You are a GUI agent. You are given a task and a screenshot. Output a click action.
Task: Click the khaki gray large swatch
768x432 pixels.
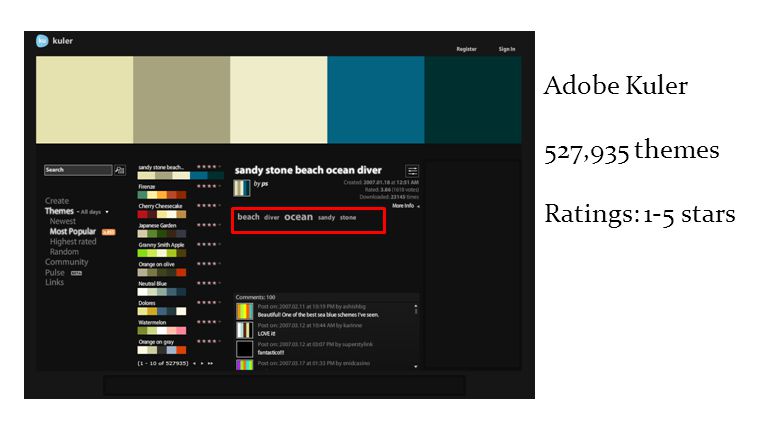click(181, 99)
